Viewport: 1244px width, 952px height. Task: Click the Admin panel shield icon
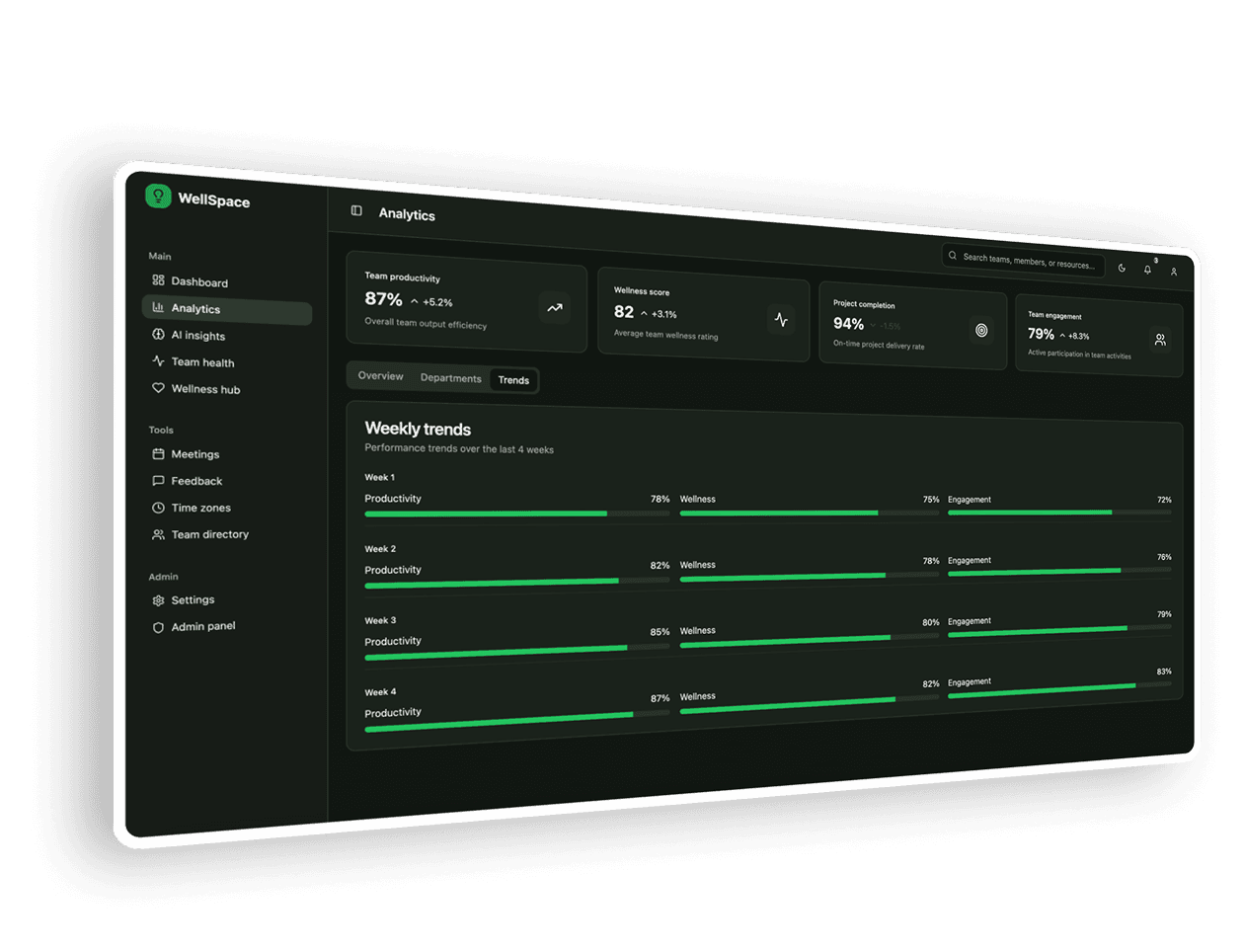158,627
